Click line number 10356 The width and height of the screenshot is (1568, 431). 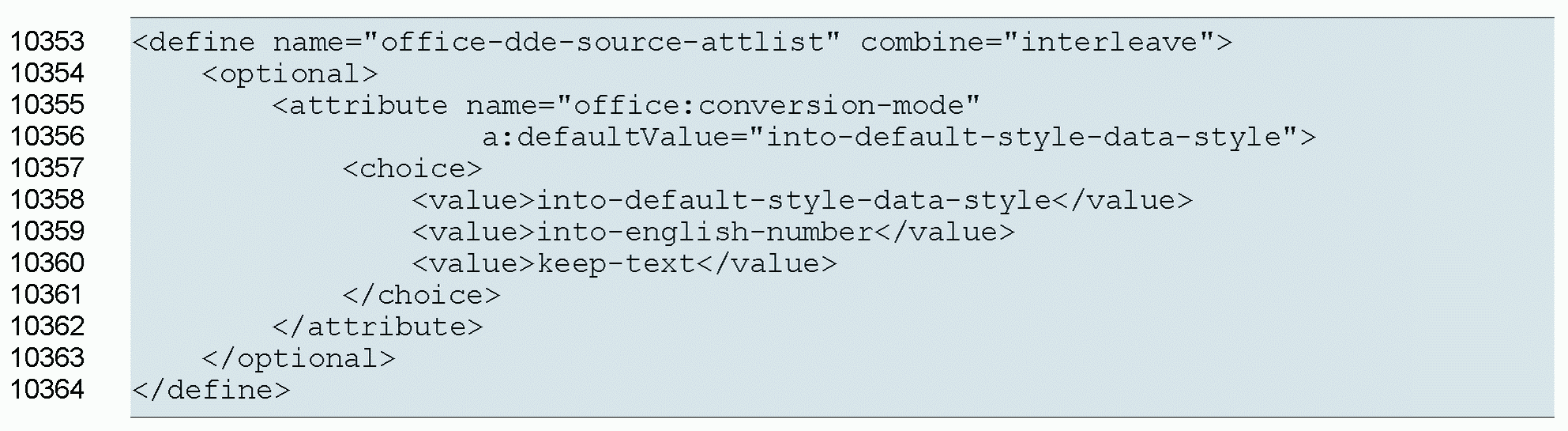47,136
